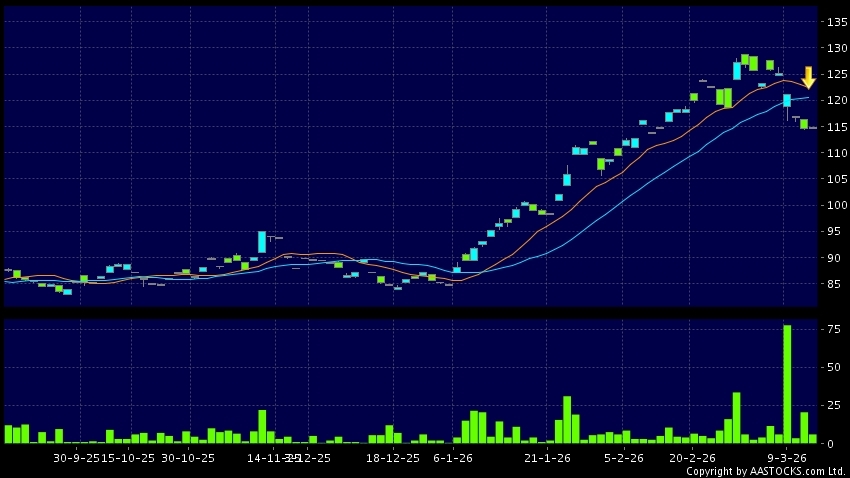Click the yellow down arrow marker
Image resolution: width=850 pixels, height=478 pixels.
point(809,78)
